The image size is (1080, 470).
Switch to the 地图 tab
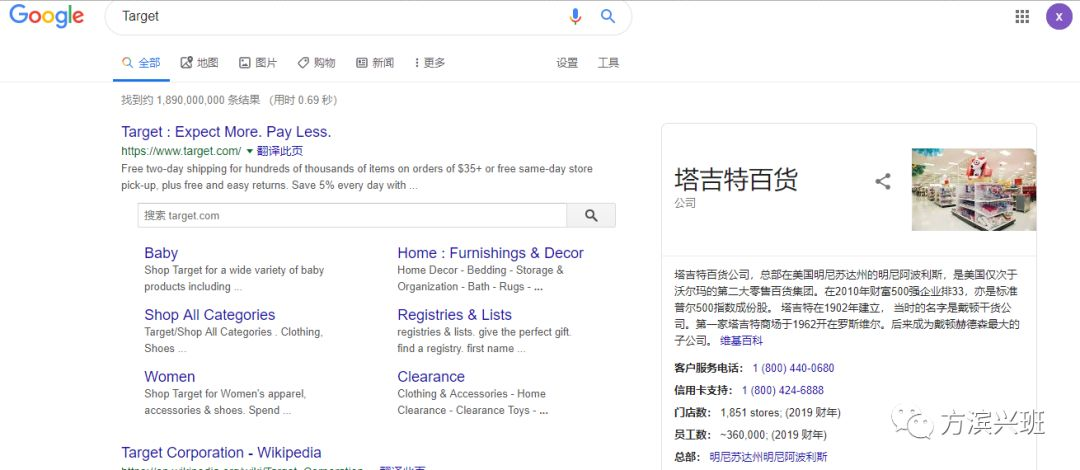pos(200,63)
